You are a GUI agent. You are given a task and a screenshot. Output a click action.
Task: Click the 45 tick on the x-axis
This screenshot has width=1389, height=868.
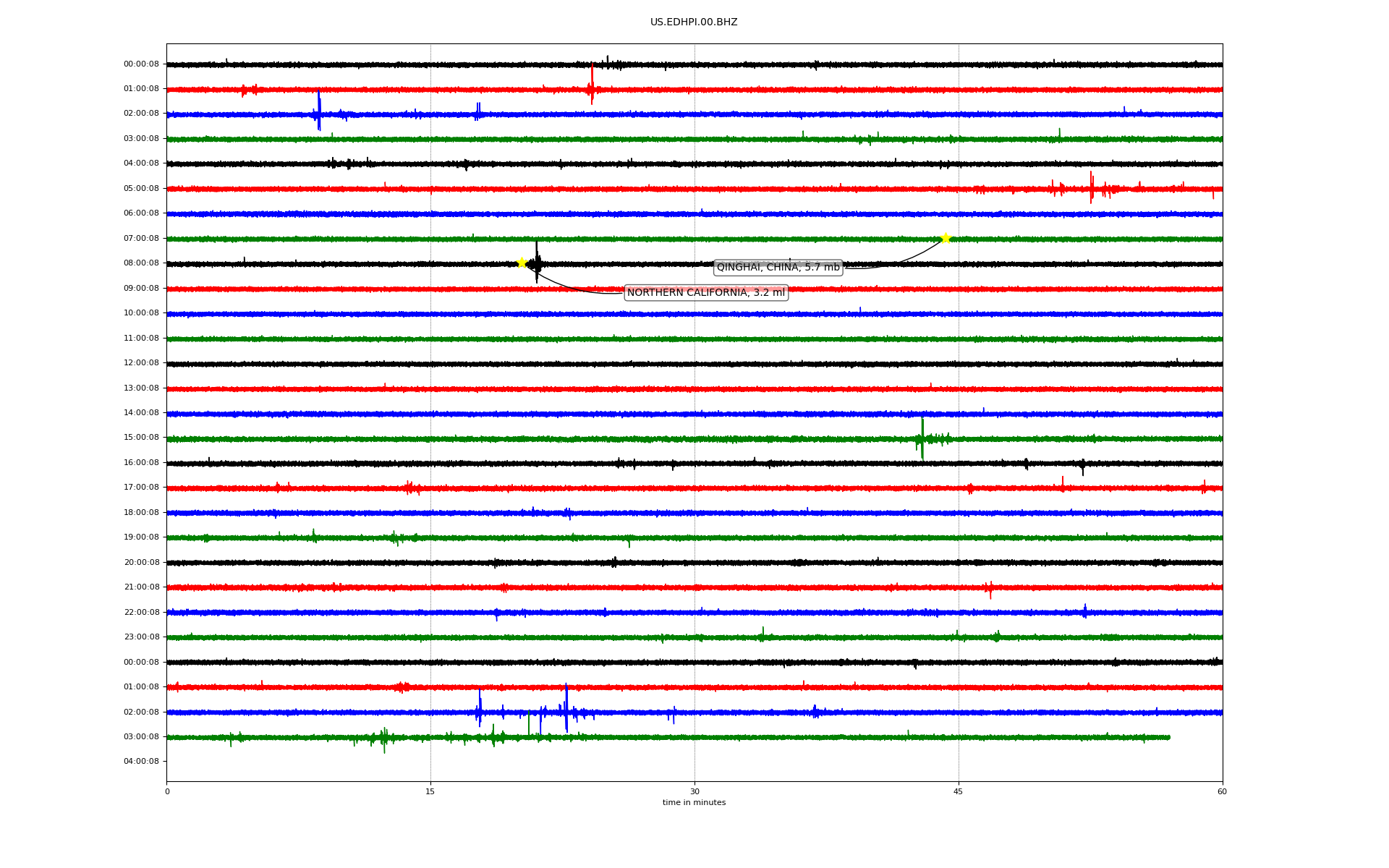tap(959, 791)
